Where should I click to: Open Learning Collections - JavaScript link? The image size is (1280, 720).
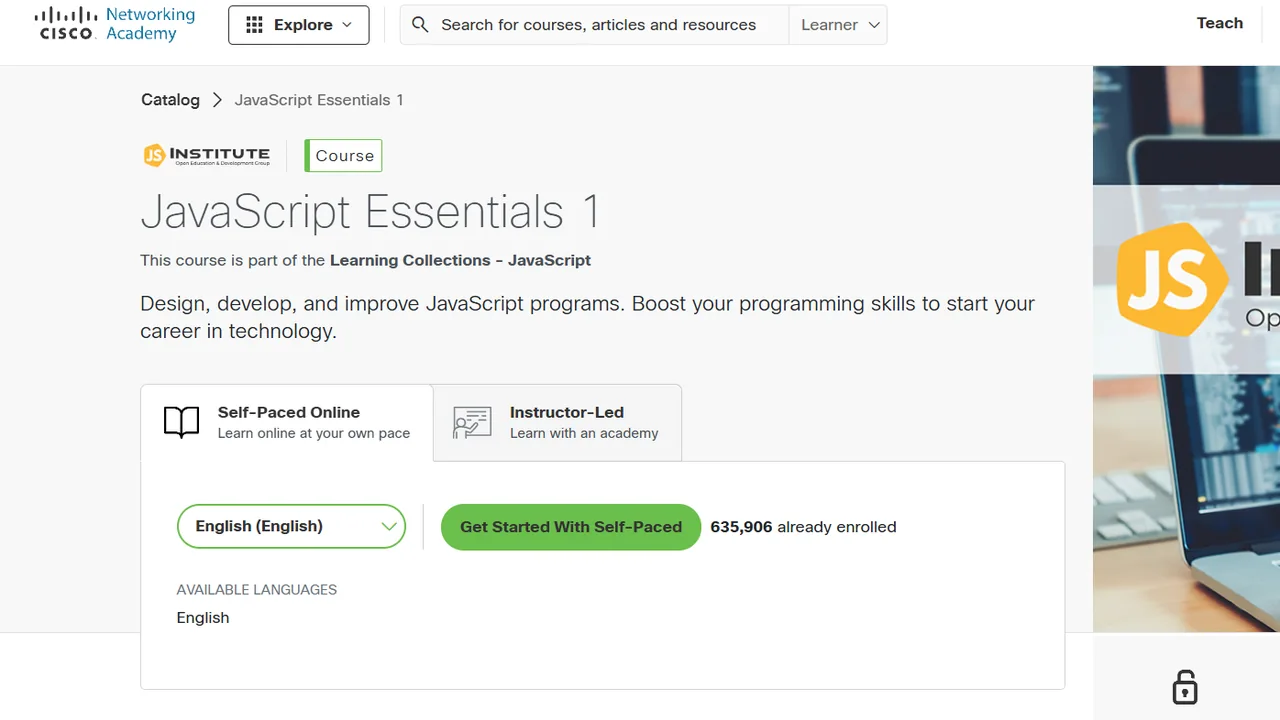[460, 260]
